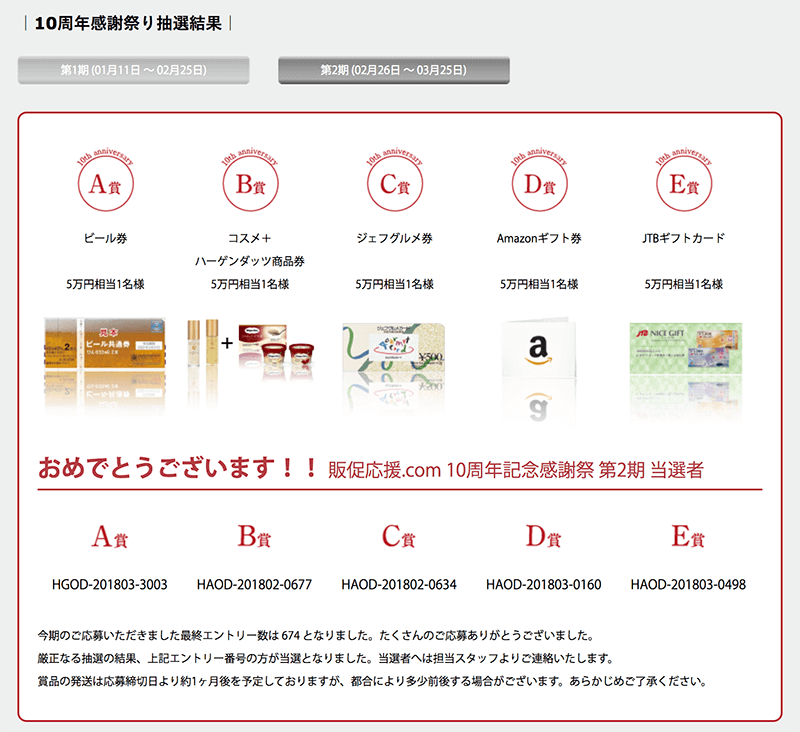
Task: Select the 第2期 (02月26日〜03月25日) tab
Action: 393,70
